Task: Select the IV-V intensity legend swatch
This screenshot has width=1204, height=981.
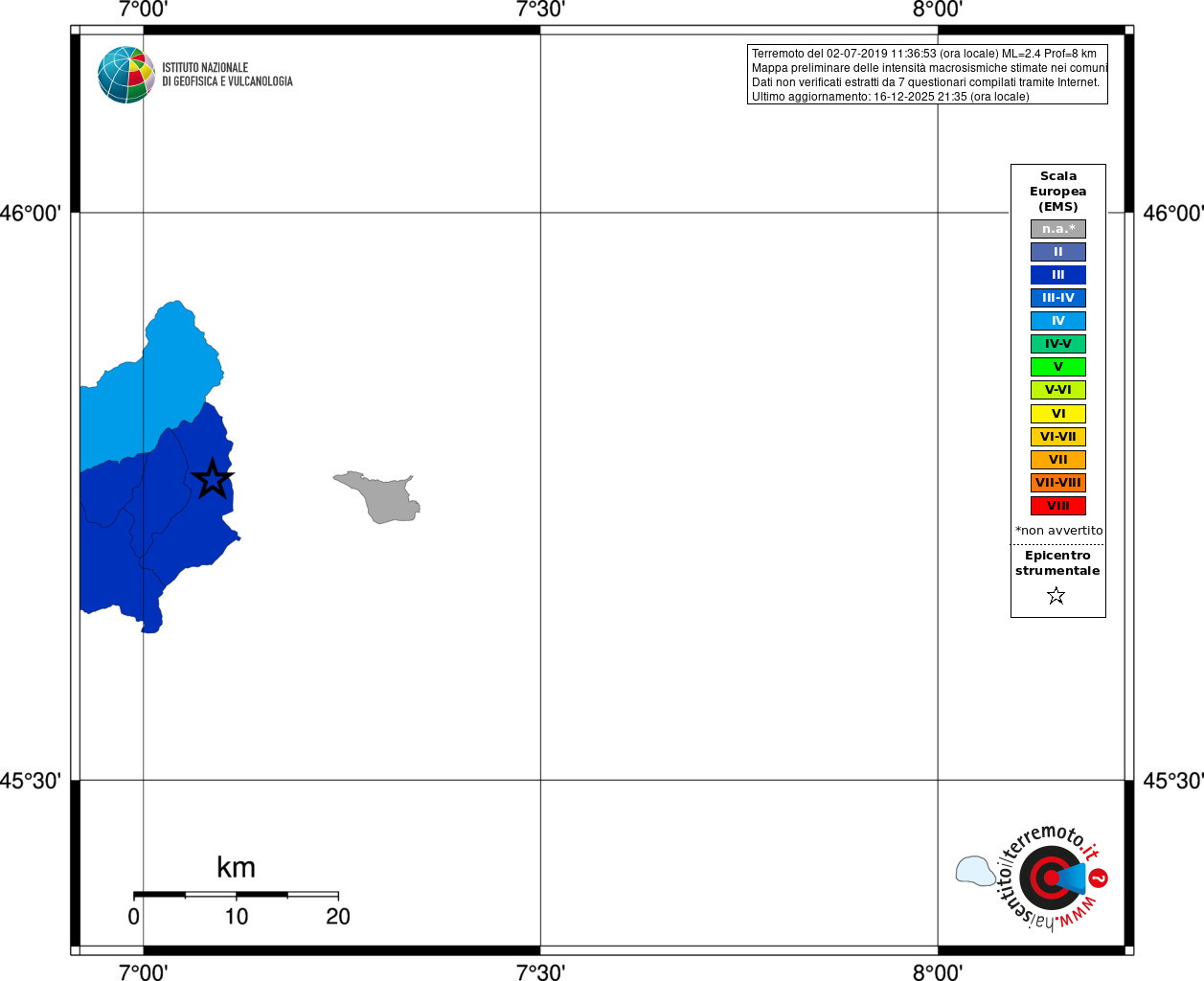Action: [1058, 344]
